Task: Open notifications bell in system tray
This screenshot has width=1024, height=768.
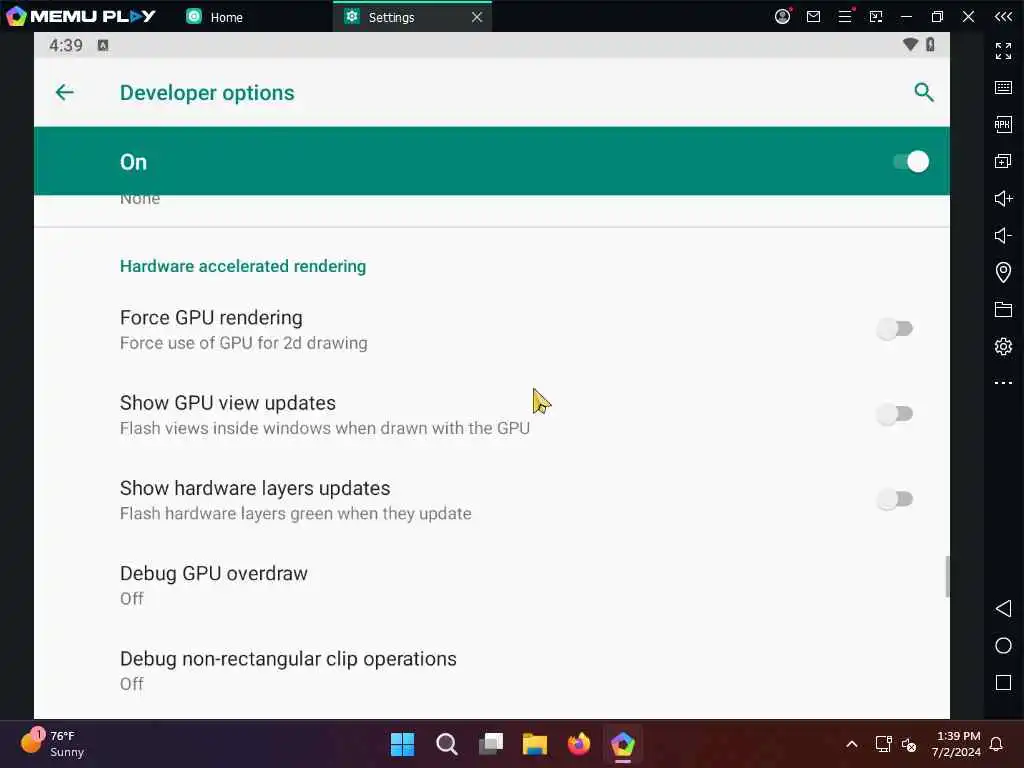Action: pos(997,744)
